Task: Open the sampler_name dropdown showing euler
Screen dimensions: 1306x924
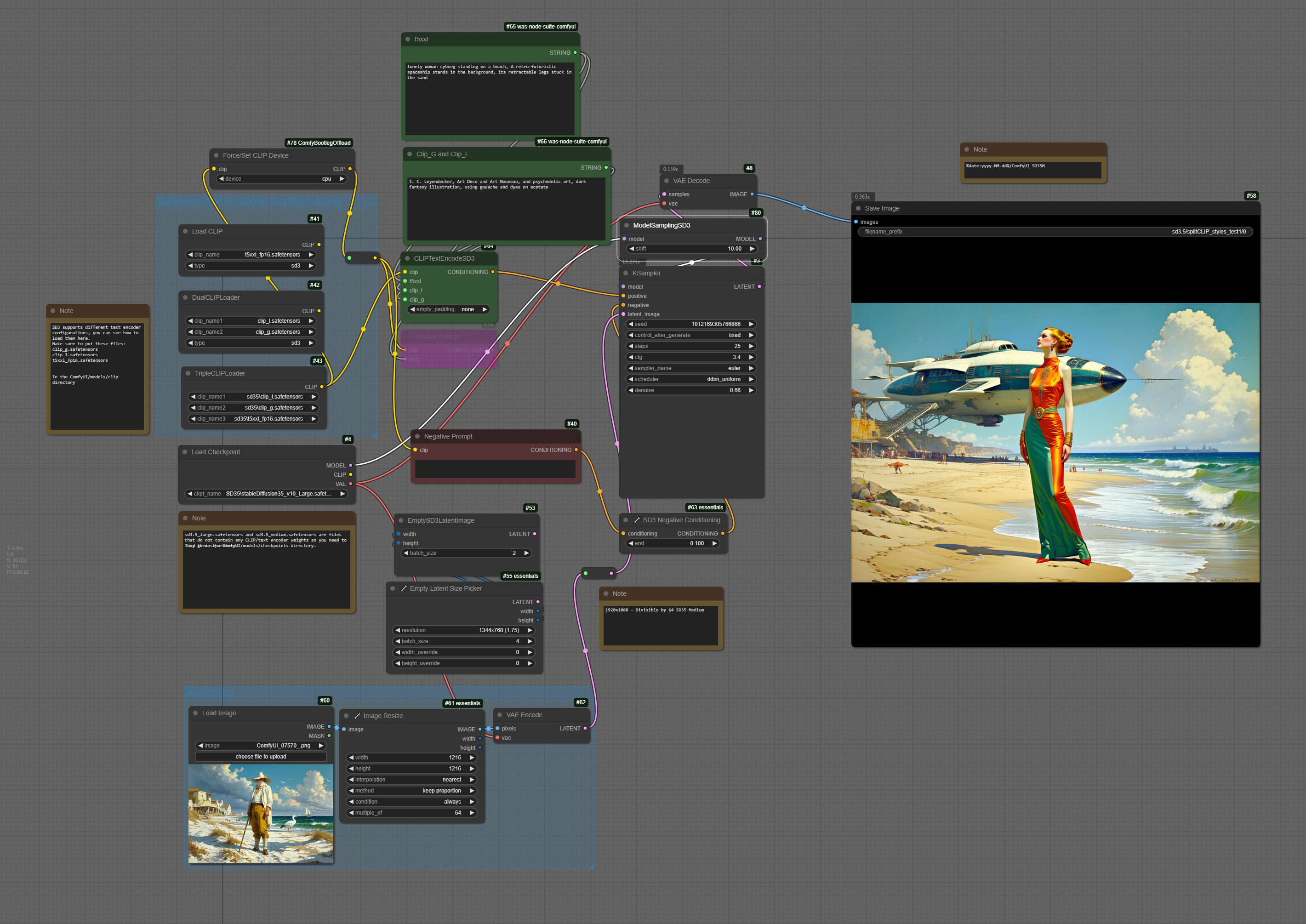Action: point(690,368)
